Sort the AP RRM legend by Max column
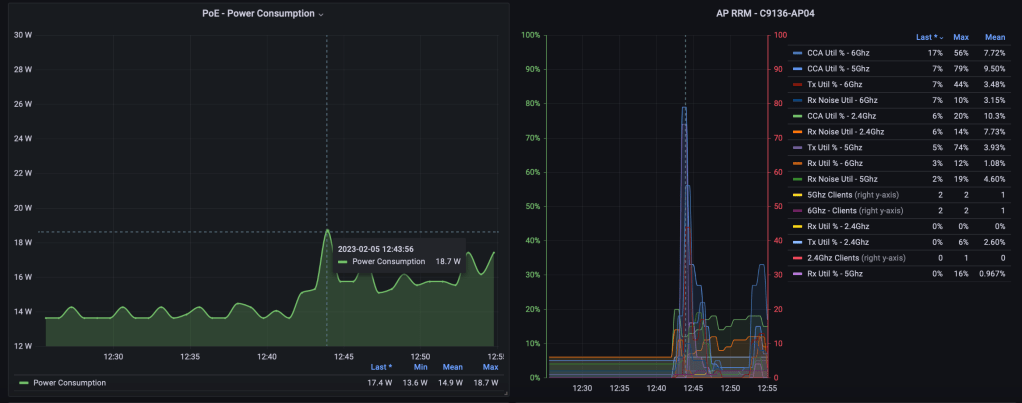This screenshot has width=1022, height=403. (959, 37)
